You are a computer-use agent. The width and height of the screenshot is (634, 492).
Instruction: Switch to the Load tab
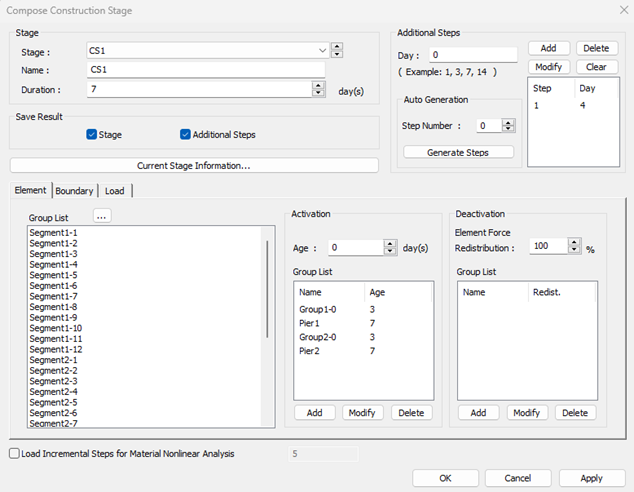(115, 191)
